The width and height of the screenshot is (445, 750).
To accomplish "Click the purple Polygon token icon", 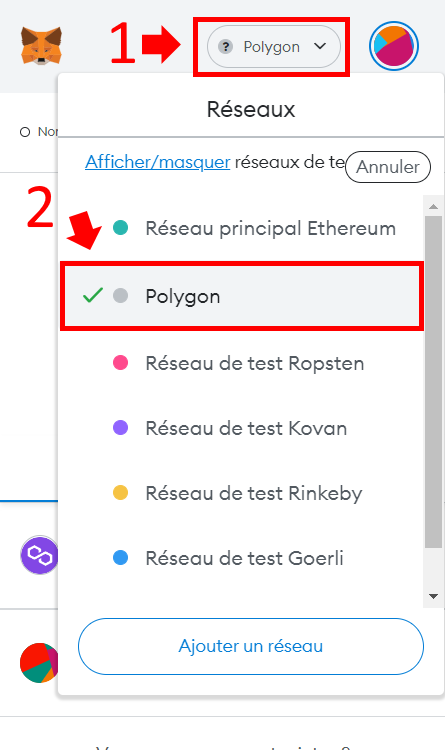I will tap(39, 555).
